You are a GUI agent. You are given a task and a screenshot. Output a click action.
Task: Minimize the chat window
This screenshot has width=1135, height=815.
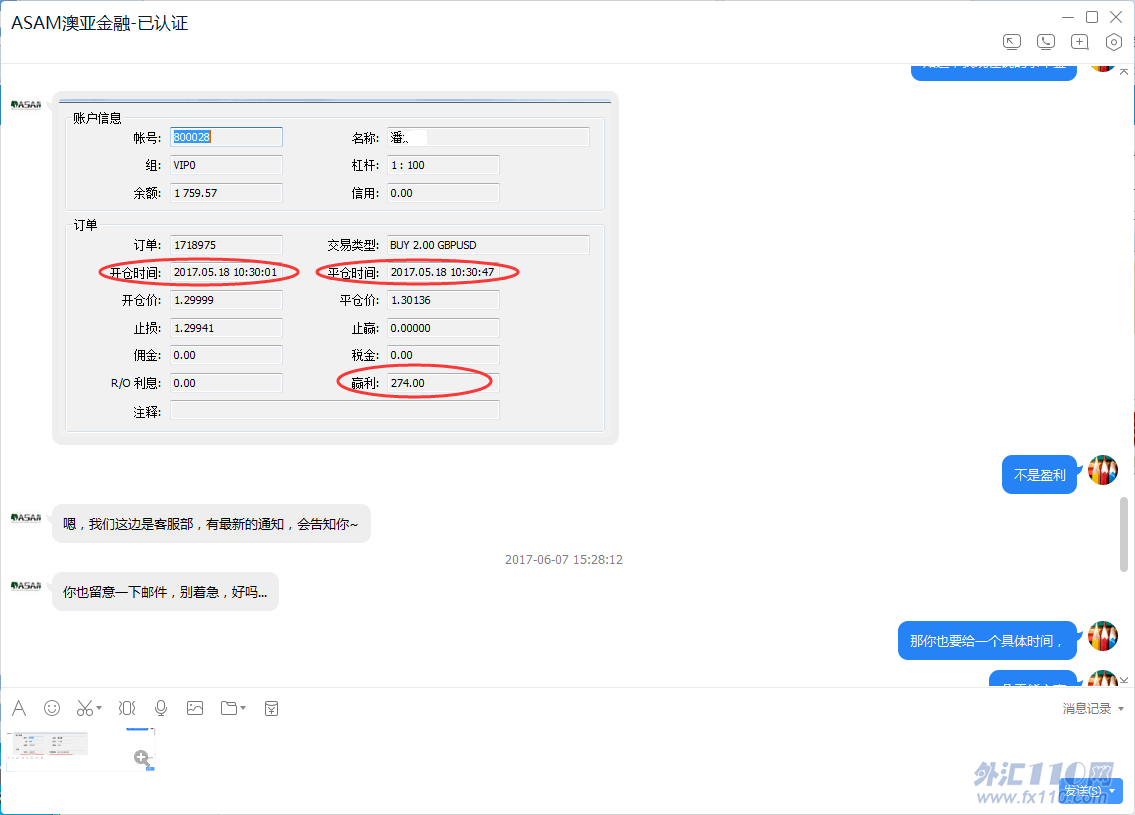point(1068,17)
